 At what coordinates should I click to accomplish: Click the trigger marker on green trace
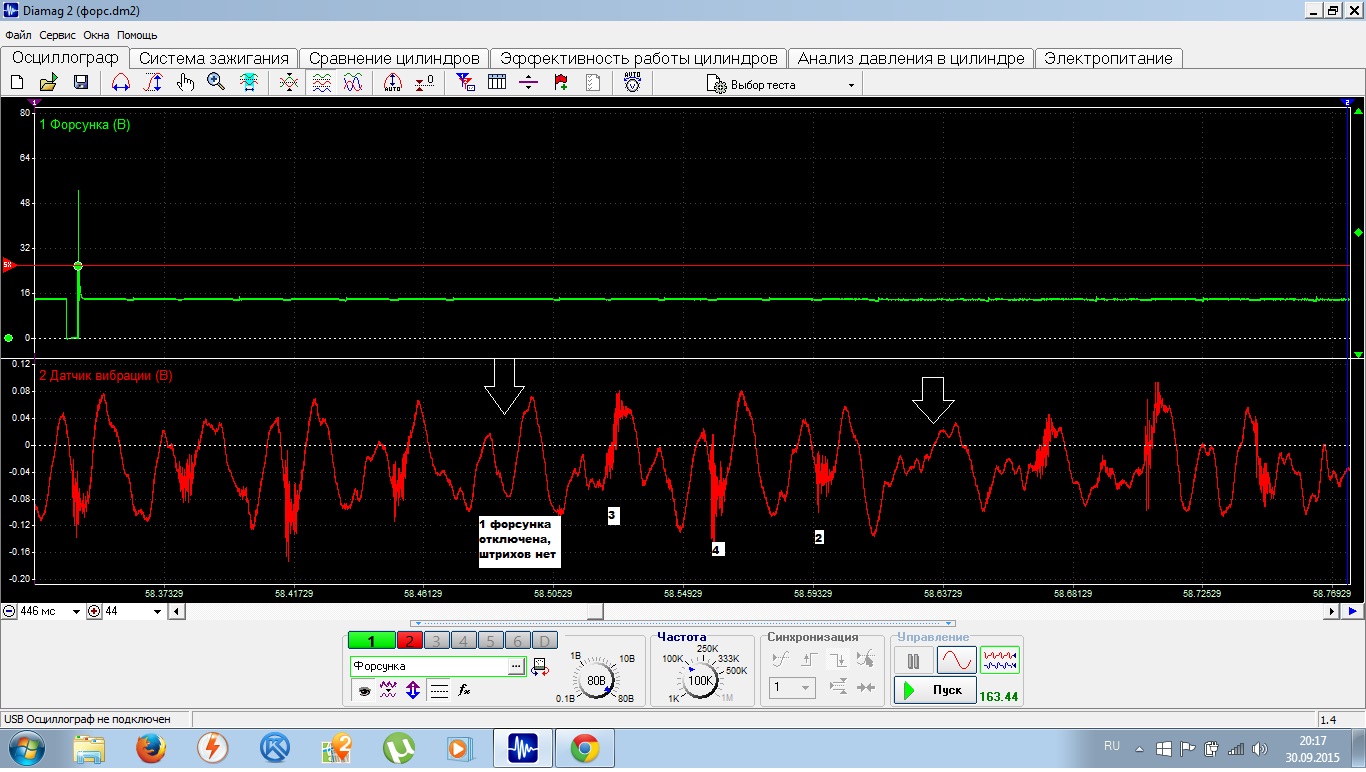point(78,266)
